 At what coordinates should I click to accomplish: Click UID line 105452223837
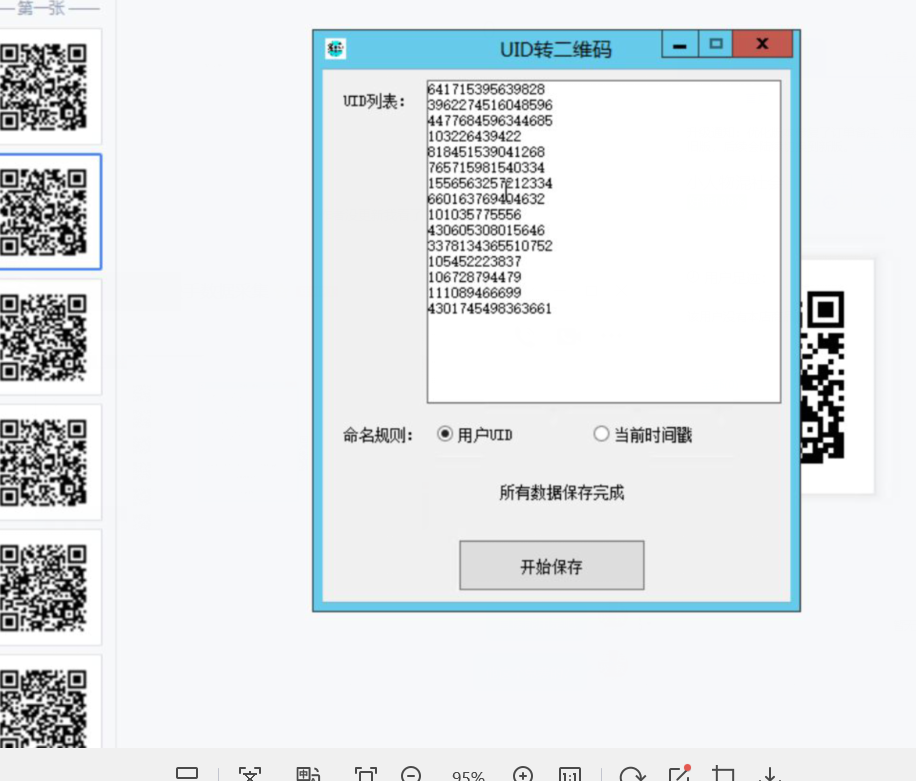coord(474,262)
